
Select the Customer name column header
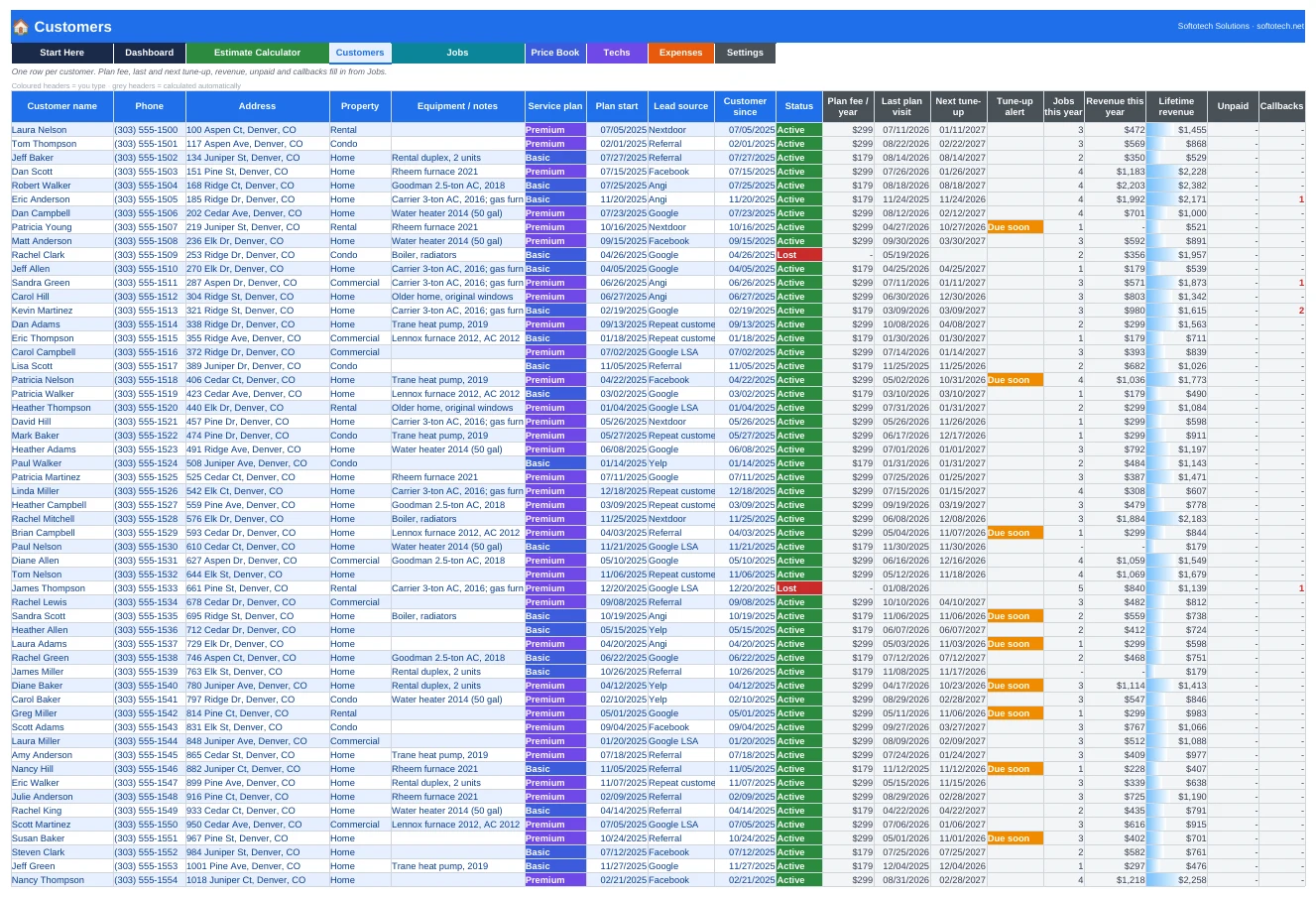62,106
